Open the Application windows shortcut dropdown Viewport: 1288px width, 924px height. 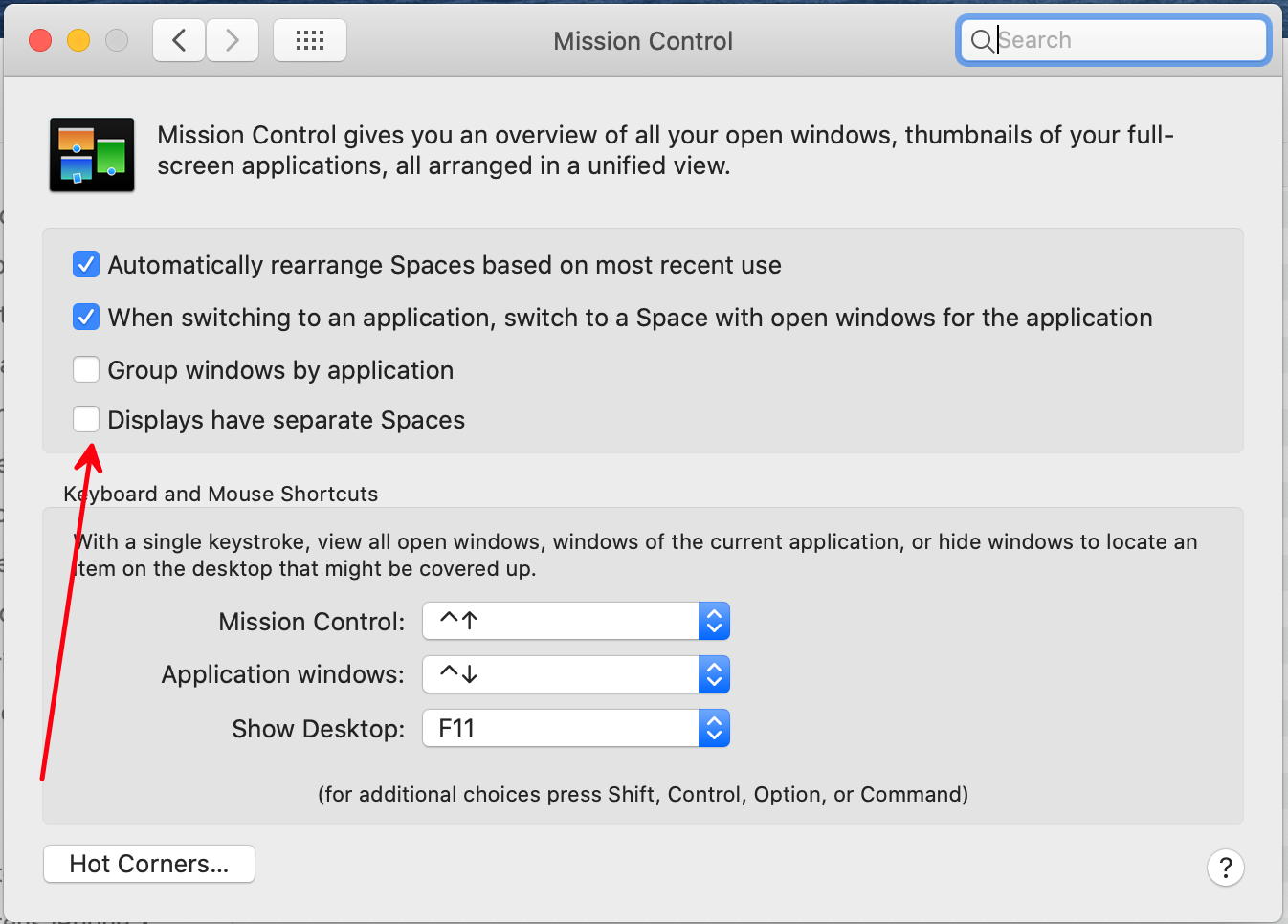(x=576, y=674)
